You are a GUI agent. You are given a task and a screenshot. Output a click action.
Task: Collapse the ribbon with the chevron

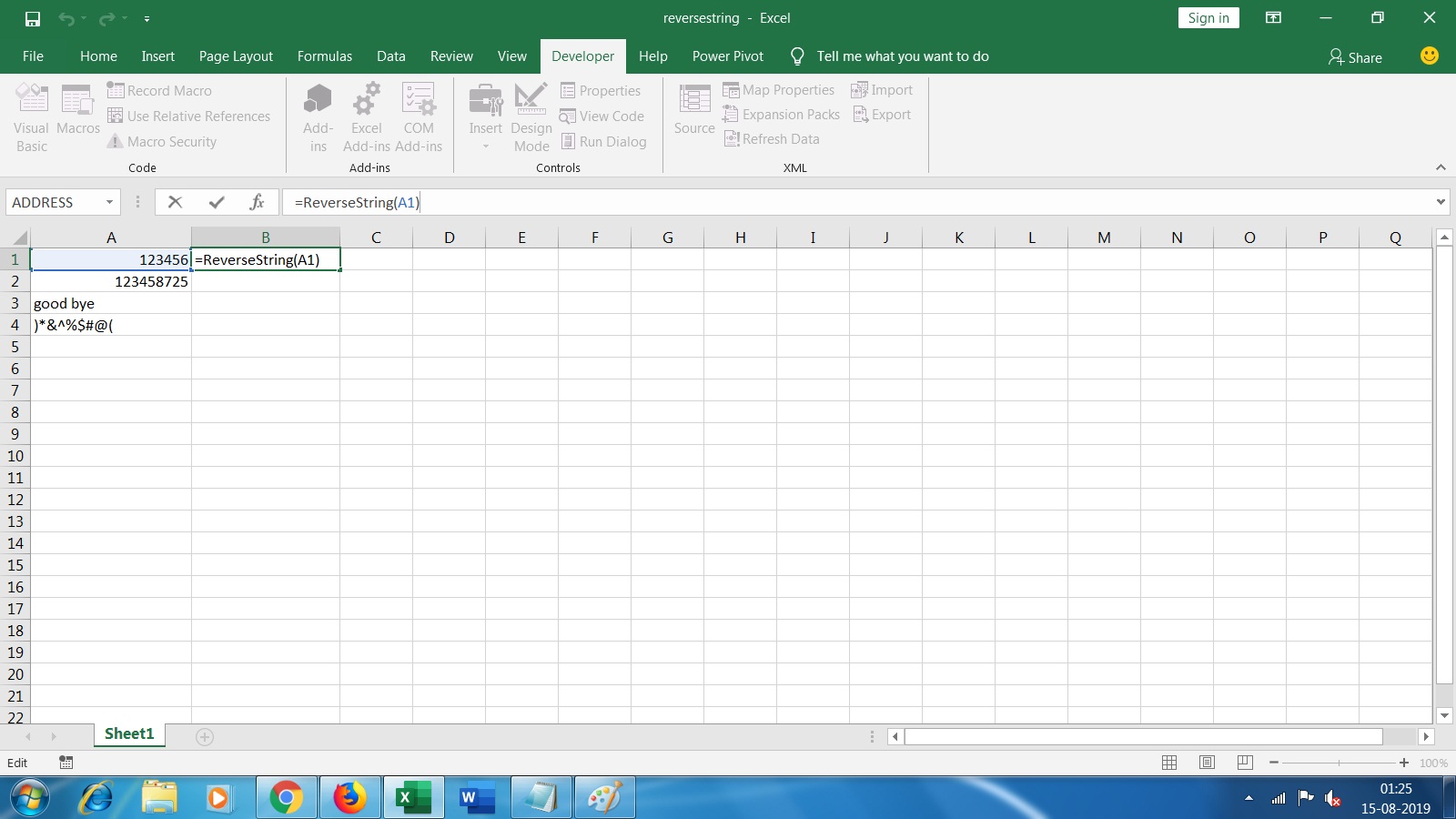(1441, 167)
